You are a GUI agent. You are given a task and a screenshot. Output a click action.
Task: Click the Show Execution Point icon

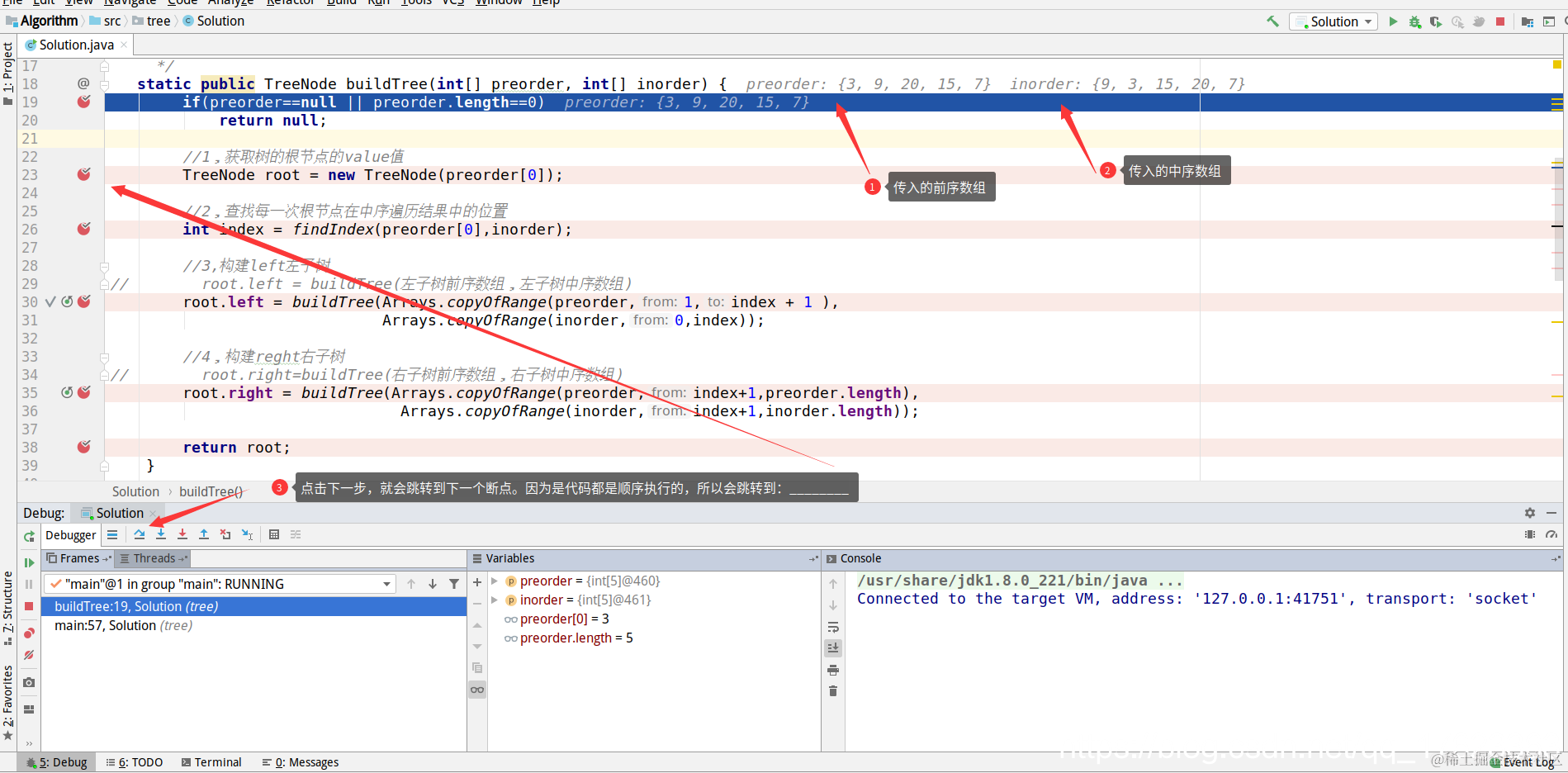coord(112,535)
